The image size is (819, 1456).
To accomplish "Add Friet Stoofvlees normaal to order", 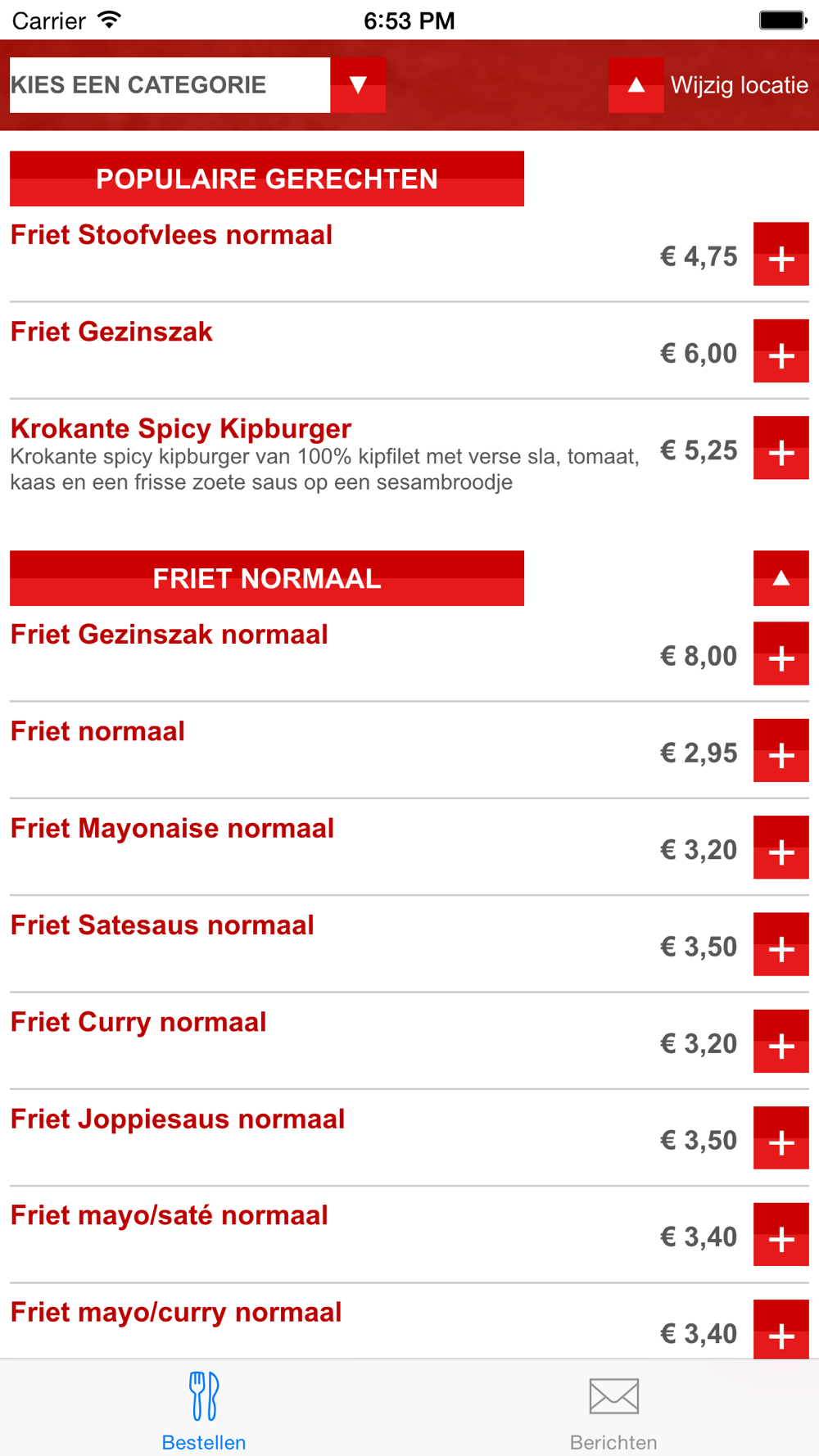I will [781, 254].
